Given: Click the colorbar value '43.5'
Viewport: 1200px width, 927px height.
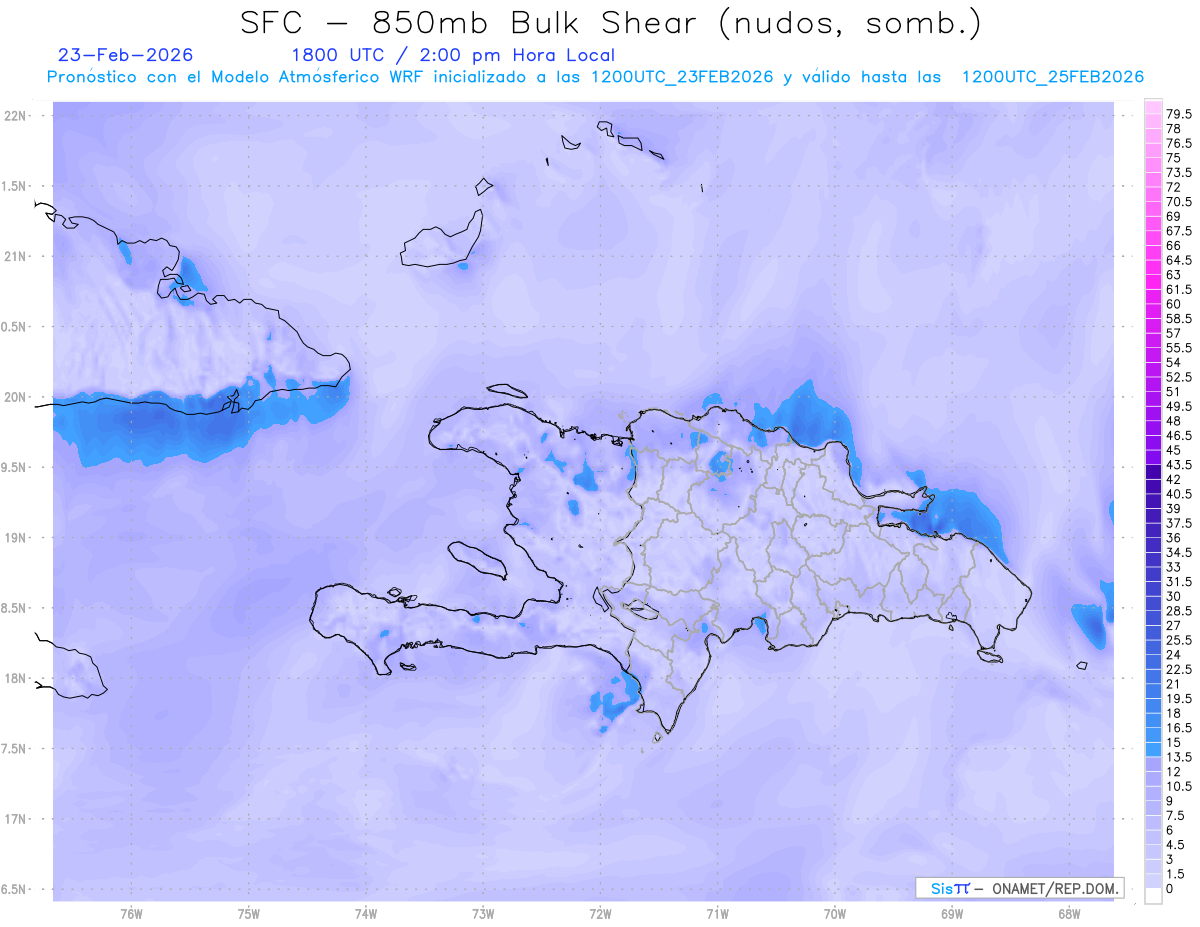Looking at the screenshot, I should tap(1180, 465).
